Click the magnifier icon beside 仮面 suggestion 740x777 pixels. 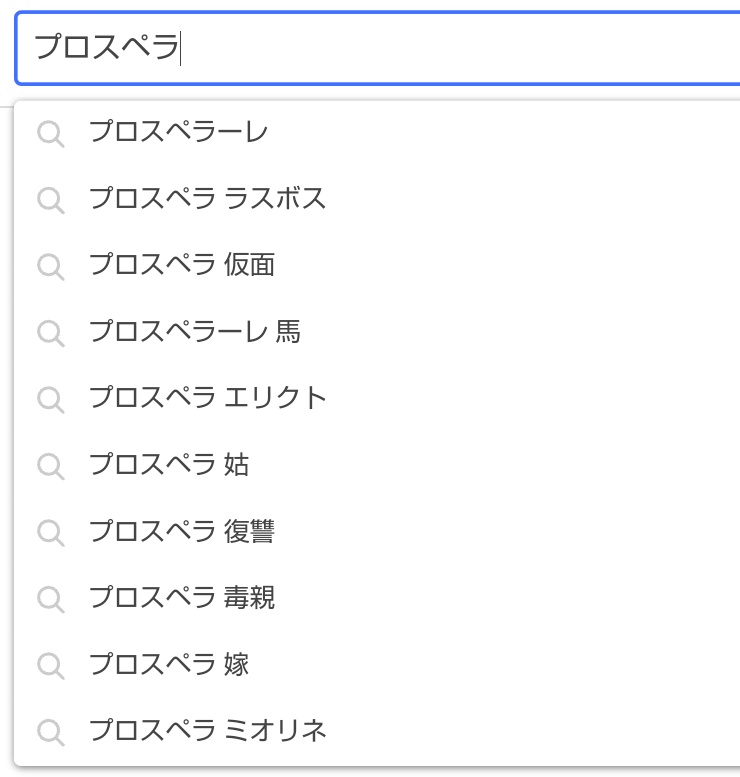pos(51,267)
